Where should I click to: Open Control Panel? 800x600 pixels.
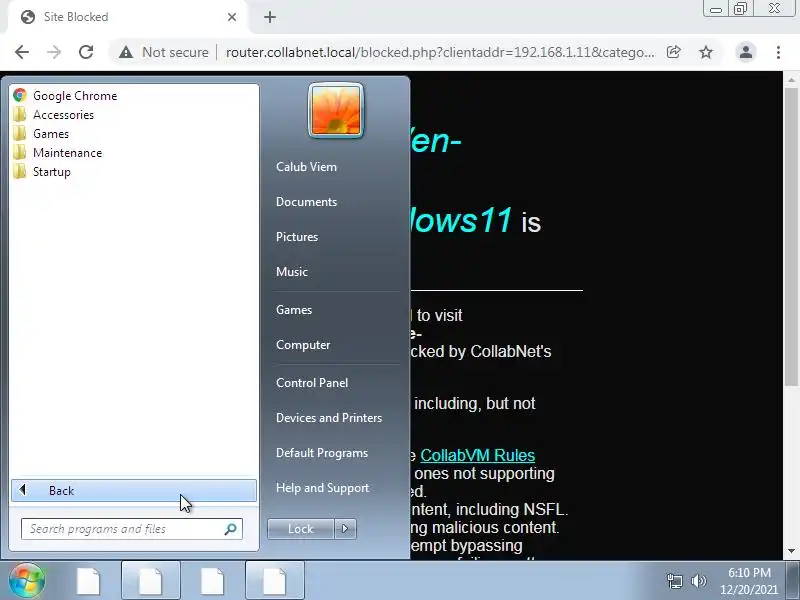point(312,383)
